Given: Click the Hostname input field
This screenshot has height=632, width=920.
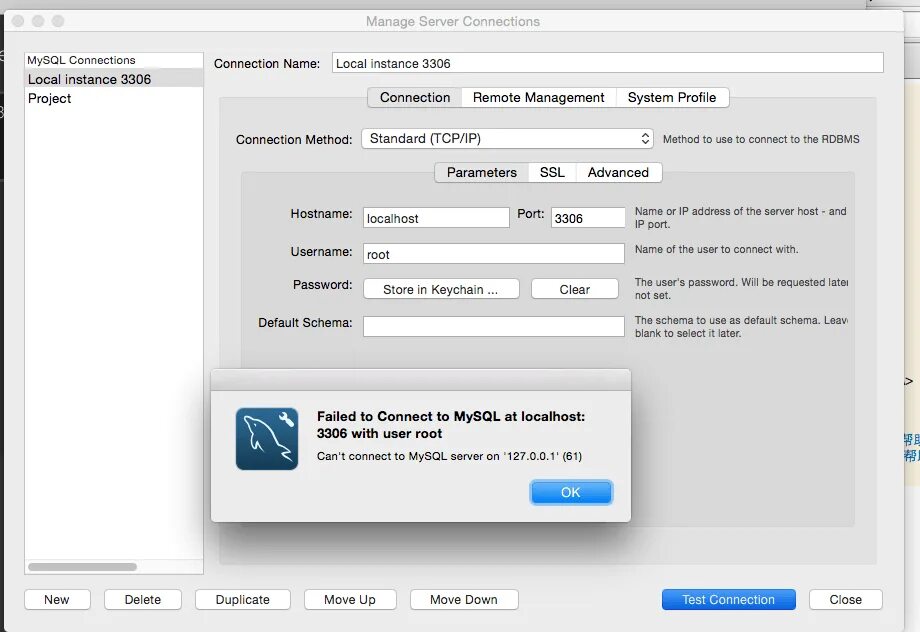Looking at the screenshot, I should pyautogui.click(x=436, y=218).
